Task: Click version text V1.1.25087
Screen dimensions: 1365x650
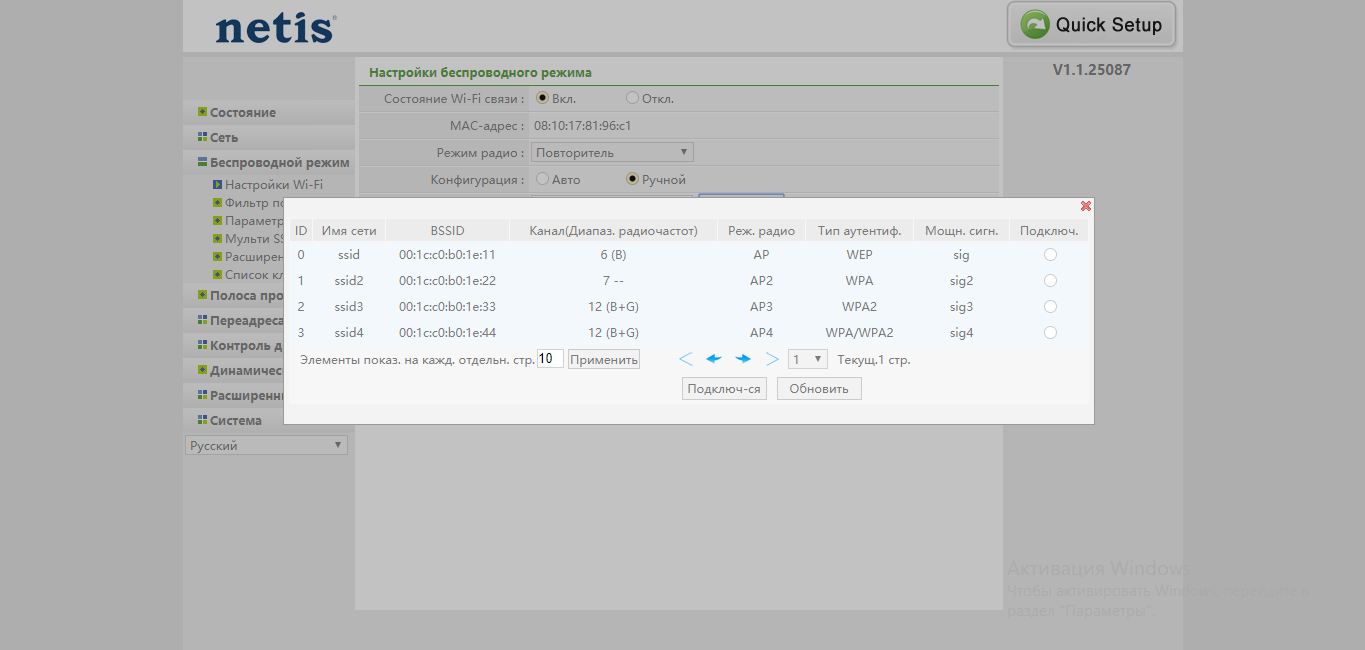Action: (x=1092, y=70)
